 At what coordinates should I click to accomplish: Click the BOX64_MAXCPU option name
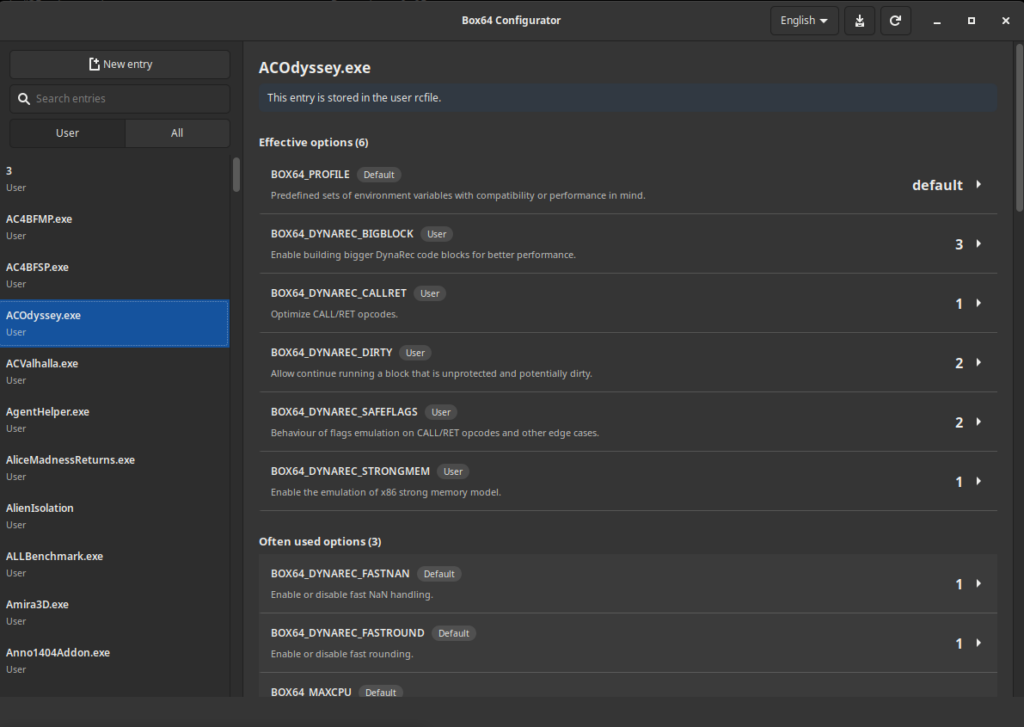click(x=311, y=692)
